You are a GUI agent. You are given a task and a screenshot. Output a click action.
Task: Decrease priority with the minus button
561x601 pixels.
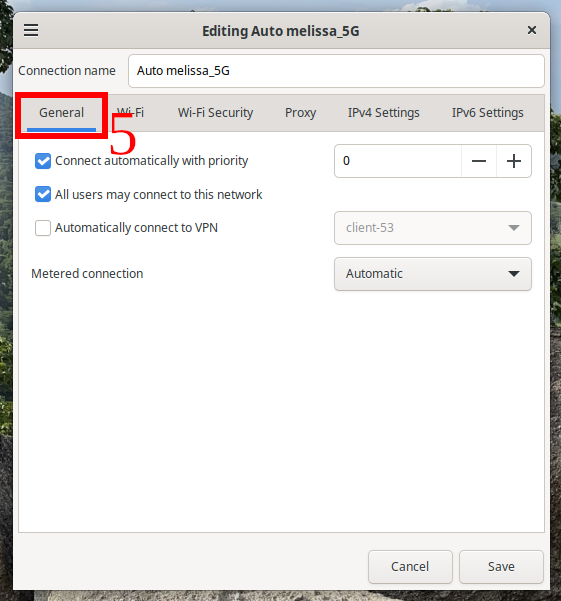point(479,161)
